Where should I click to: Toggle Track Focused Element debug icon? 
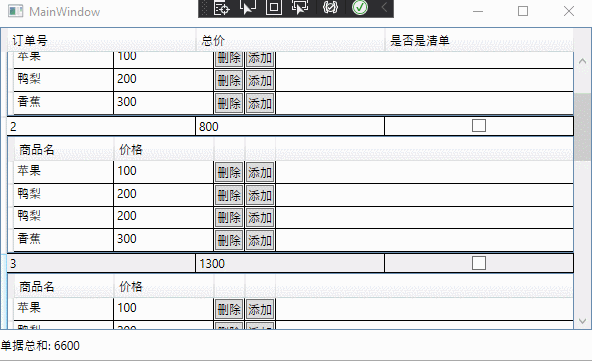coord(300,8)
